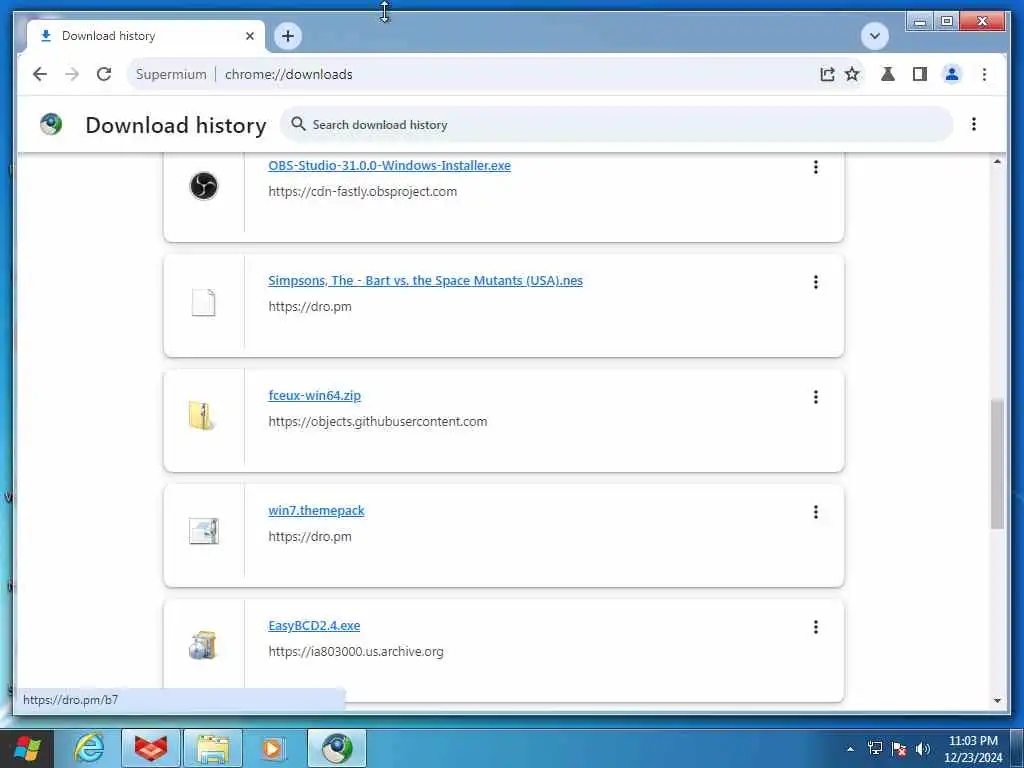Click the vertical scrollbar thumb

[x=997, y=464]
